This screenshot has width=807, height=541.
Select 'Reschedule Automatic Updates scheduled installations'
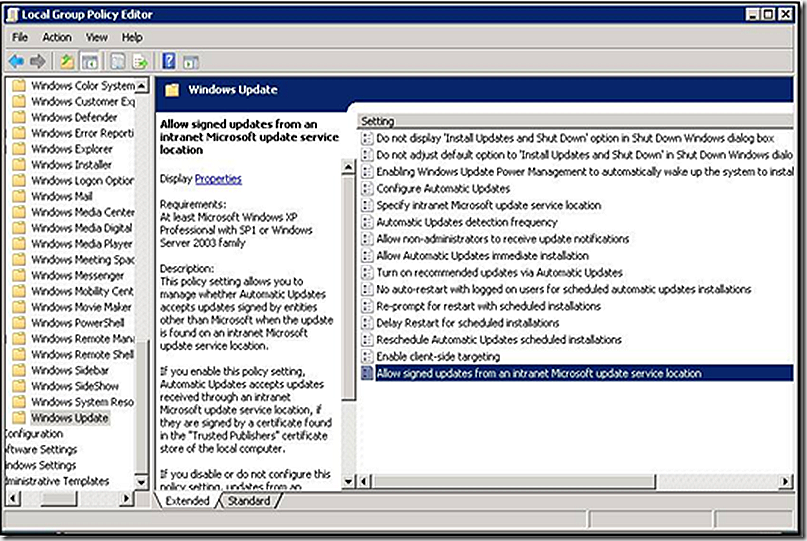pos(499,340)
